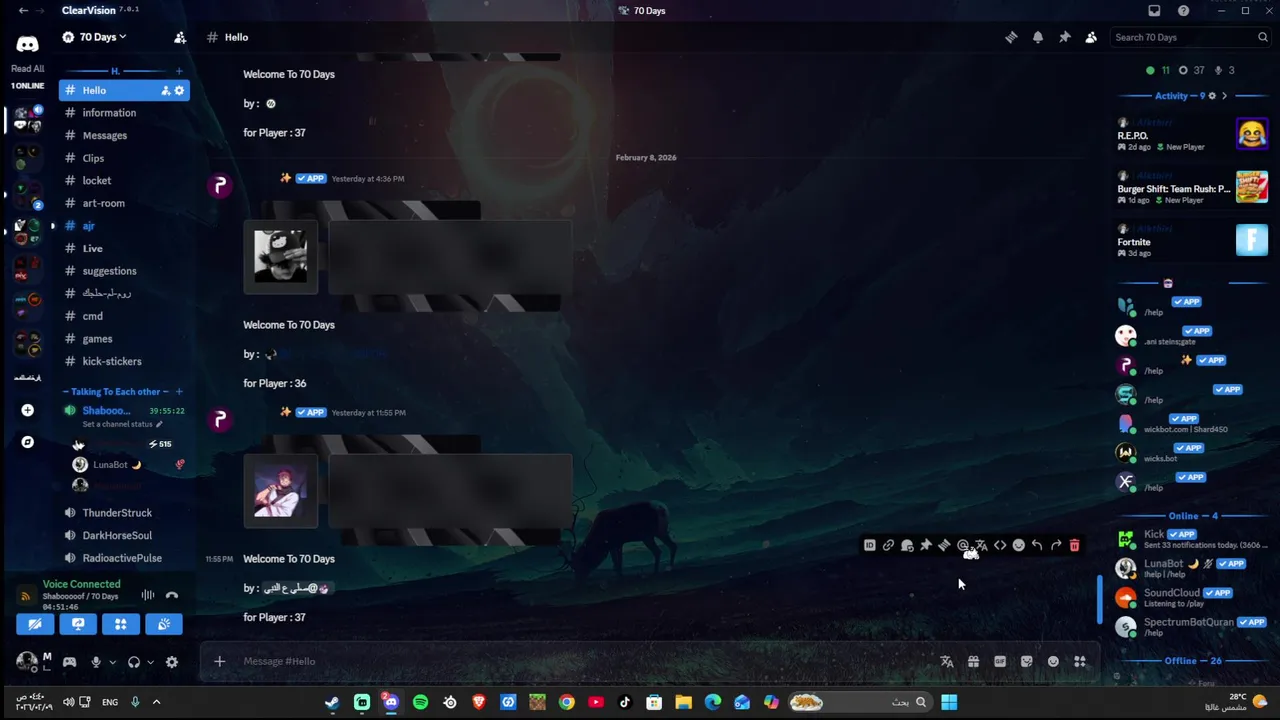Share your screen button in voice panel
Viewport: 1280px width, 720px height.
[78, 624]
